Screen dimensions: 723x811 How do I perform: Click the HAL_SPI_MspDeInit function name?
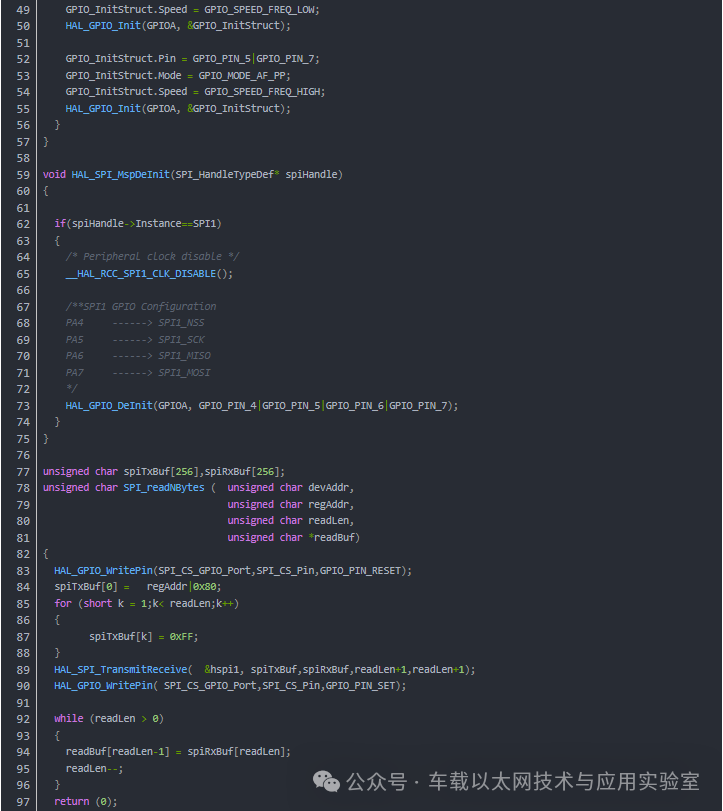tap(120, 175)
